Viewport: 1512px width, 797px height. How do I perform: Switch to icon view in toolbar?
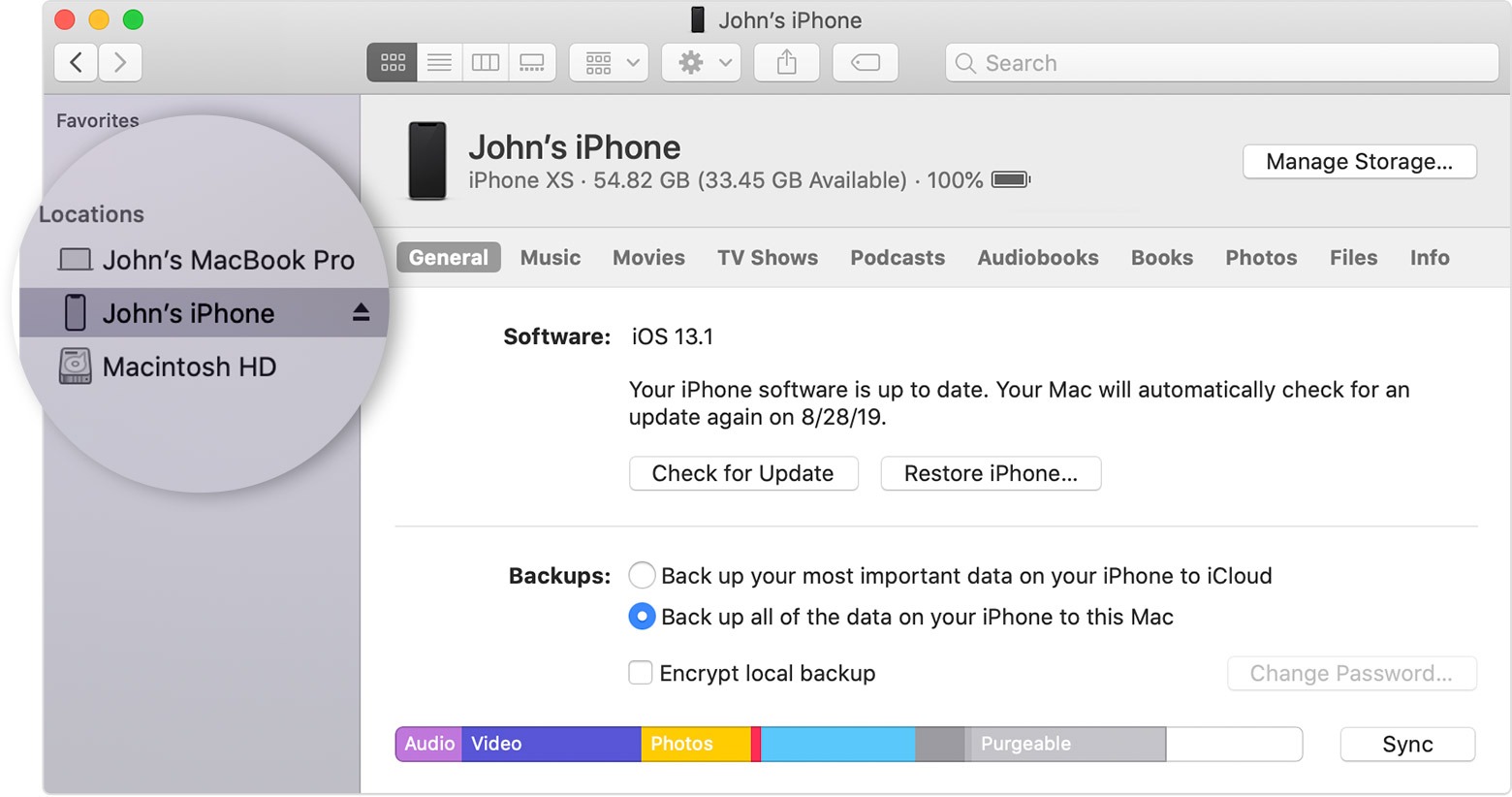click(392, 63)
